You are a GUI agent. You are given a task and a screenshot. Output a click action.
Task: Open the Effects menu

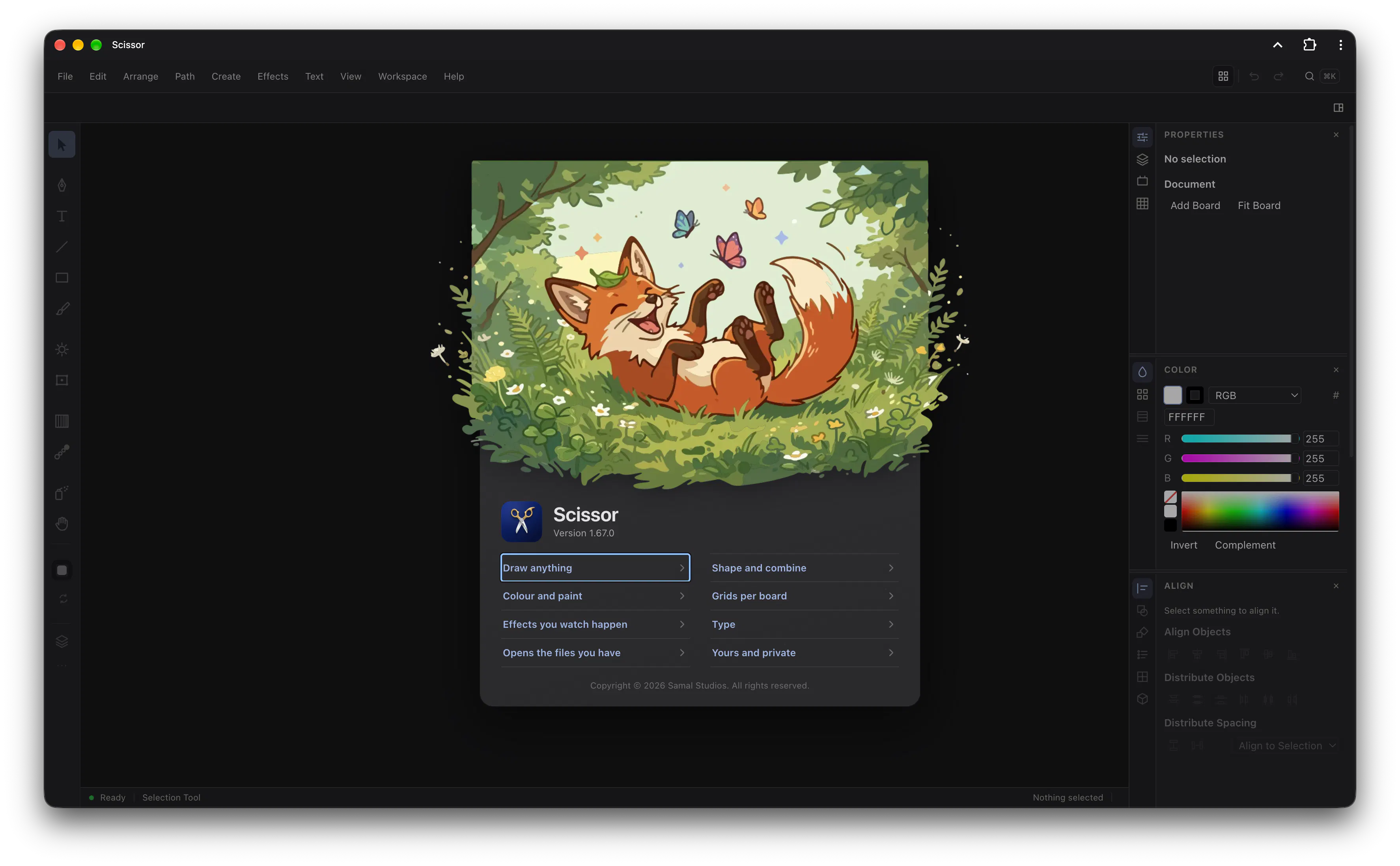[273, 76]
